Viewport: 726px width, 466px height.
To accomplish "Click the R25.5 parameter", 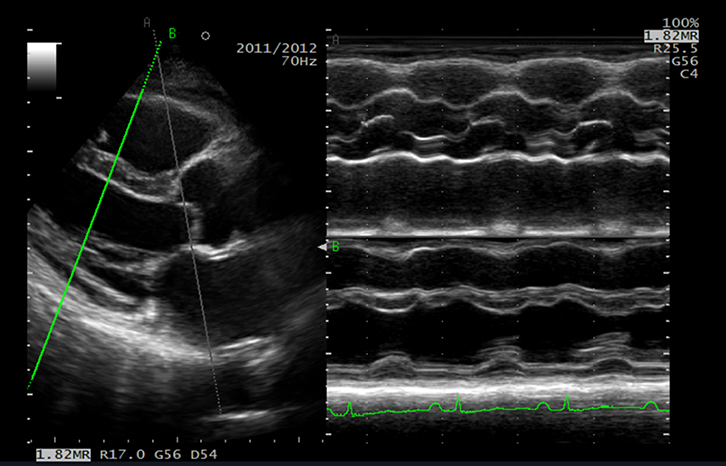I will click(674, 47).
